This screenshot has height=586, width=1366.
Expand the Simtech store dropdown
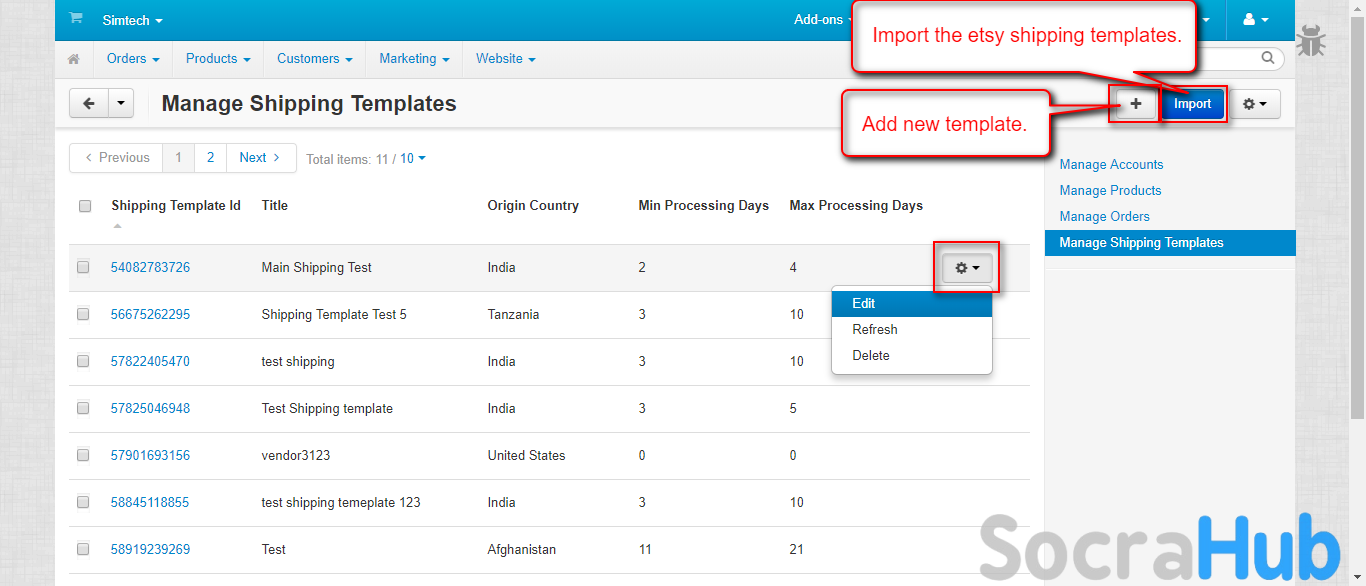132,20
